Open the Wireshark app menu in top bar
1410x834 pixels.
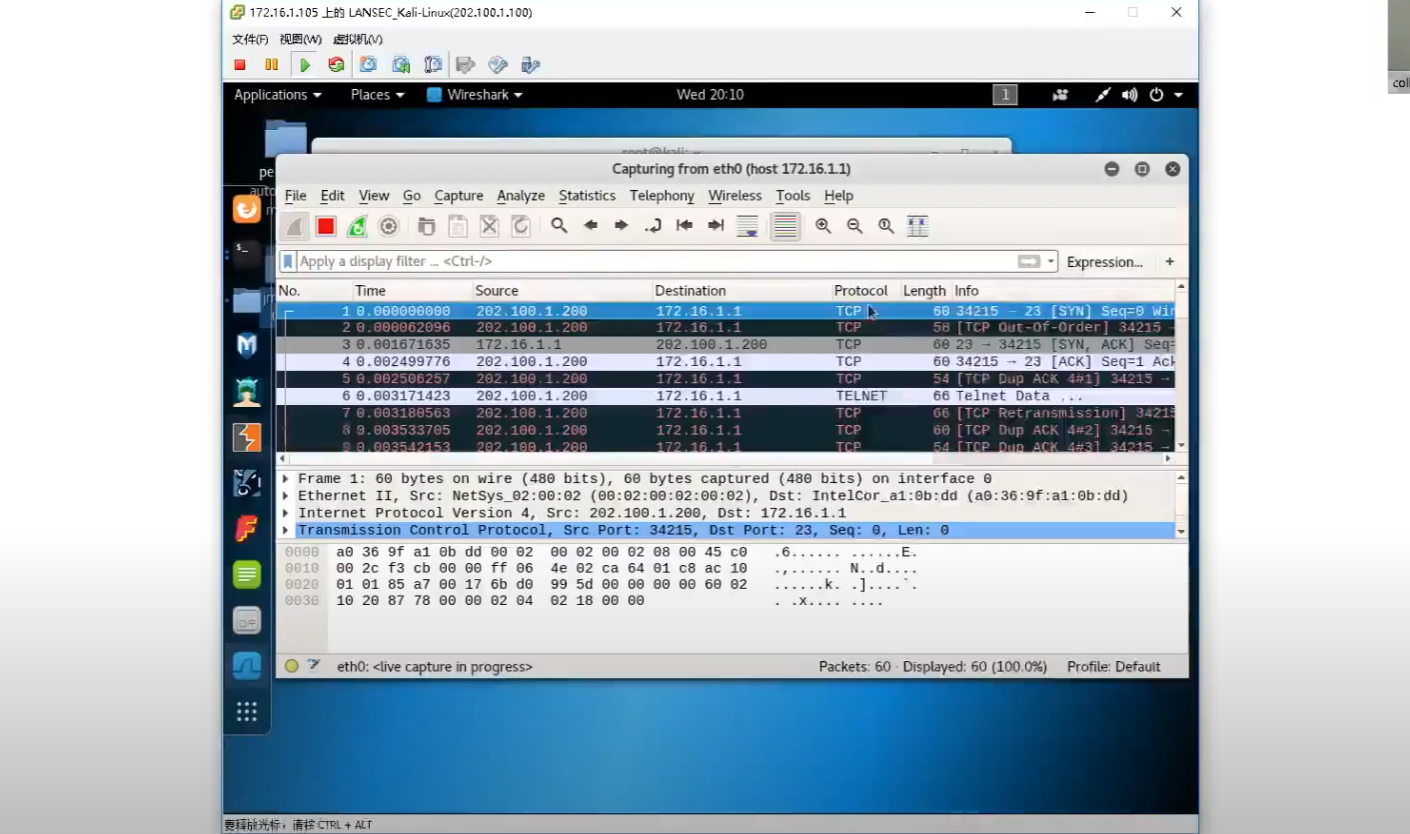point(475,95)
